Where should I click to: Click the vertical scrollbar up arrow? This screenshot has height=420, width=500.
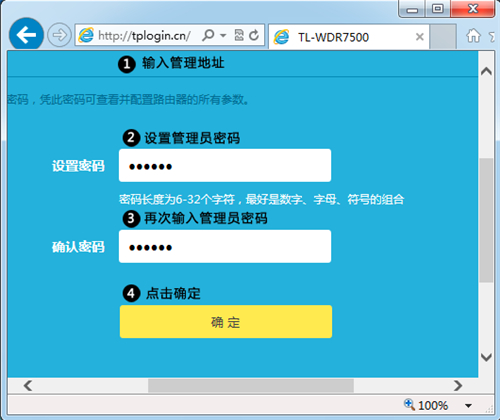(x=486, y=71)
